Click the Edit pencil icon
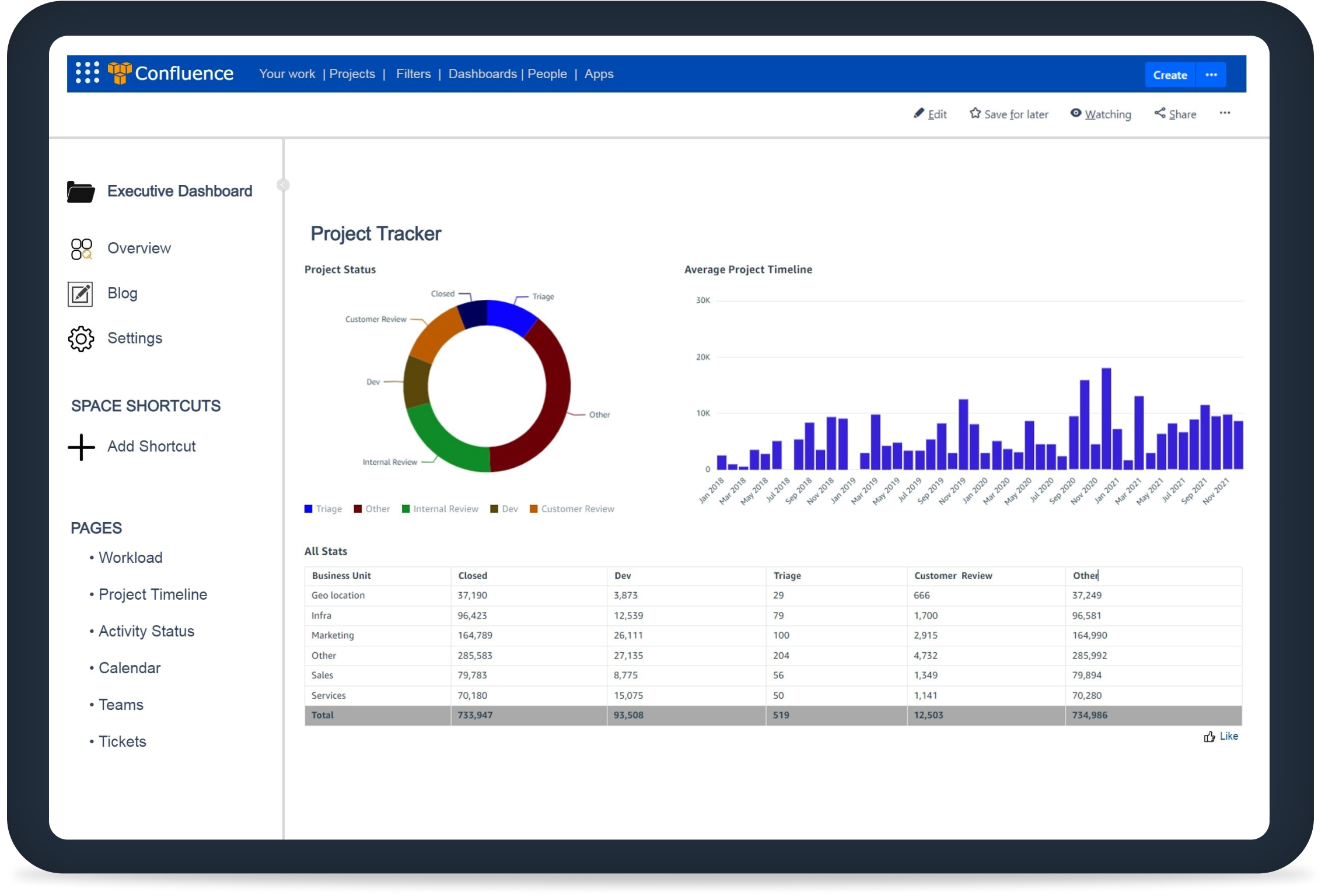 [919, 113]
